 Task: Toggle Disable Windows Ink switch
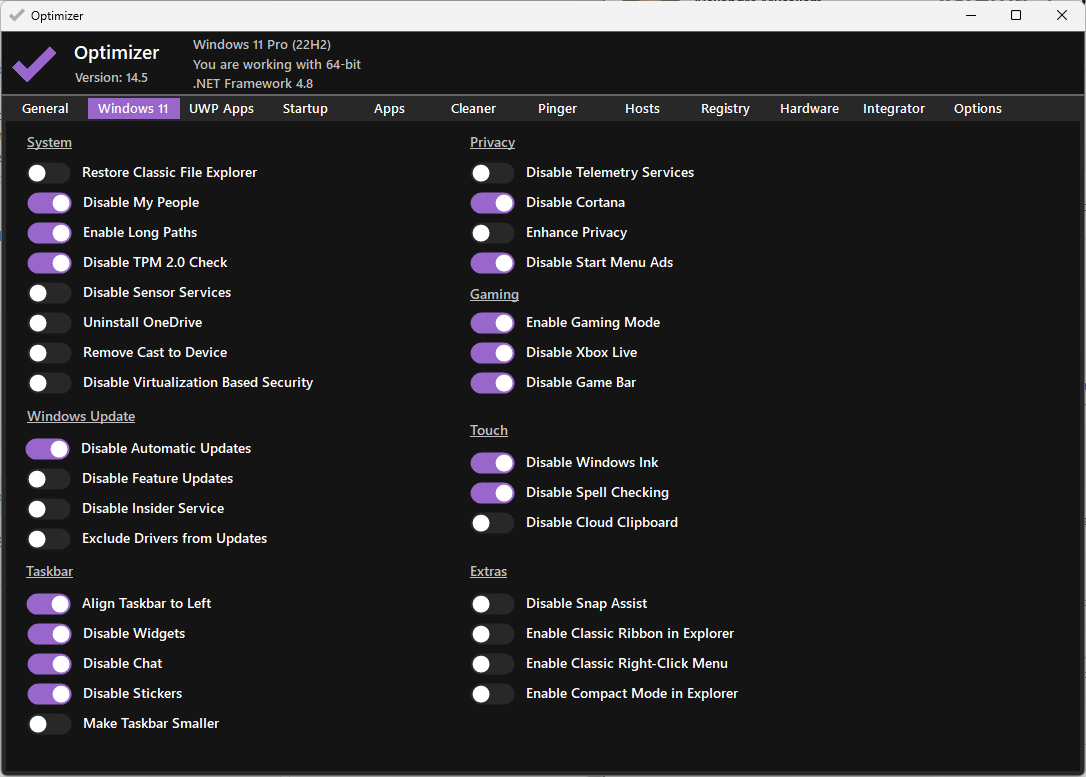coord(492,463)
